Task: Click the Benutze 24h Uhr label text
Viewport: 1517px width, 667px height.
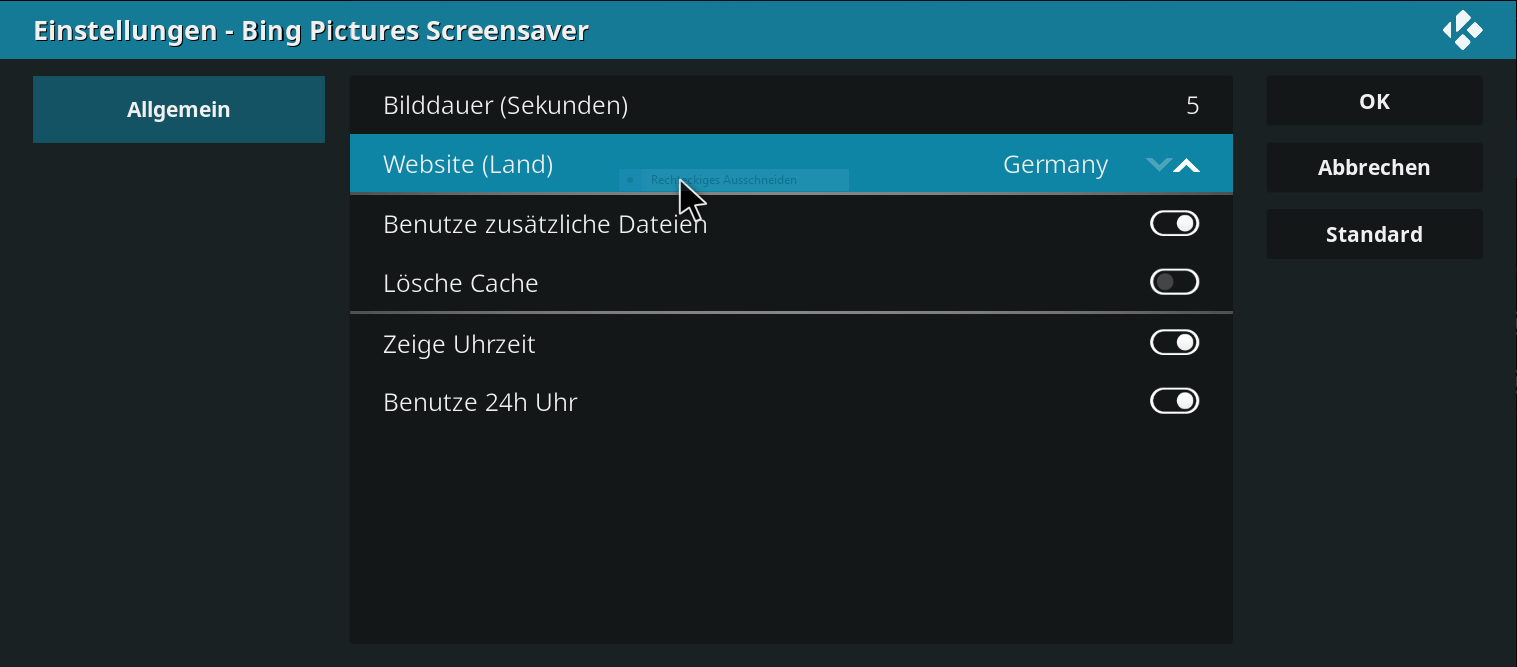Action: [x=480, y=402]
